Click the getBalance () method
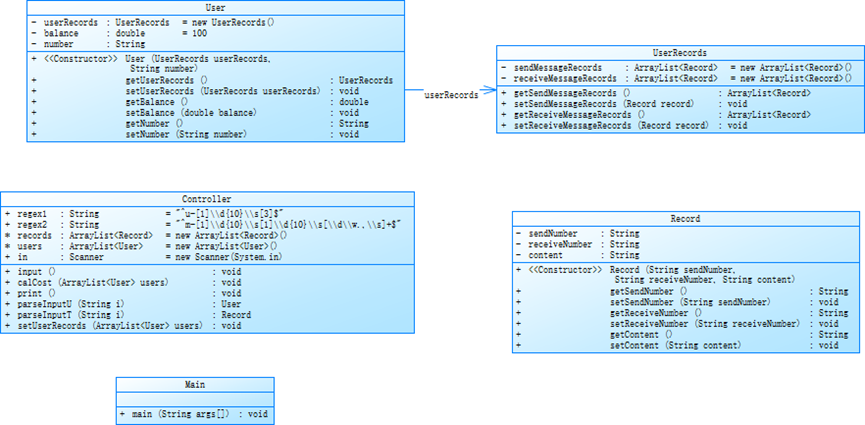The image size is (865, 425). pyautogui.click(x=200, y=102)
